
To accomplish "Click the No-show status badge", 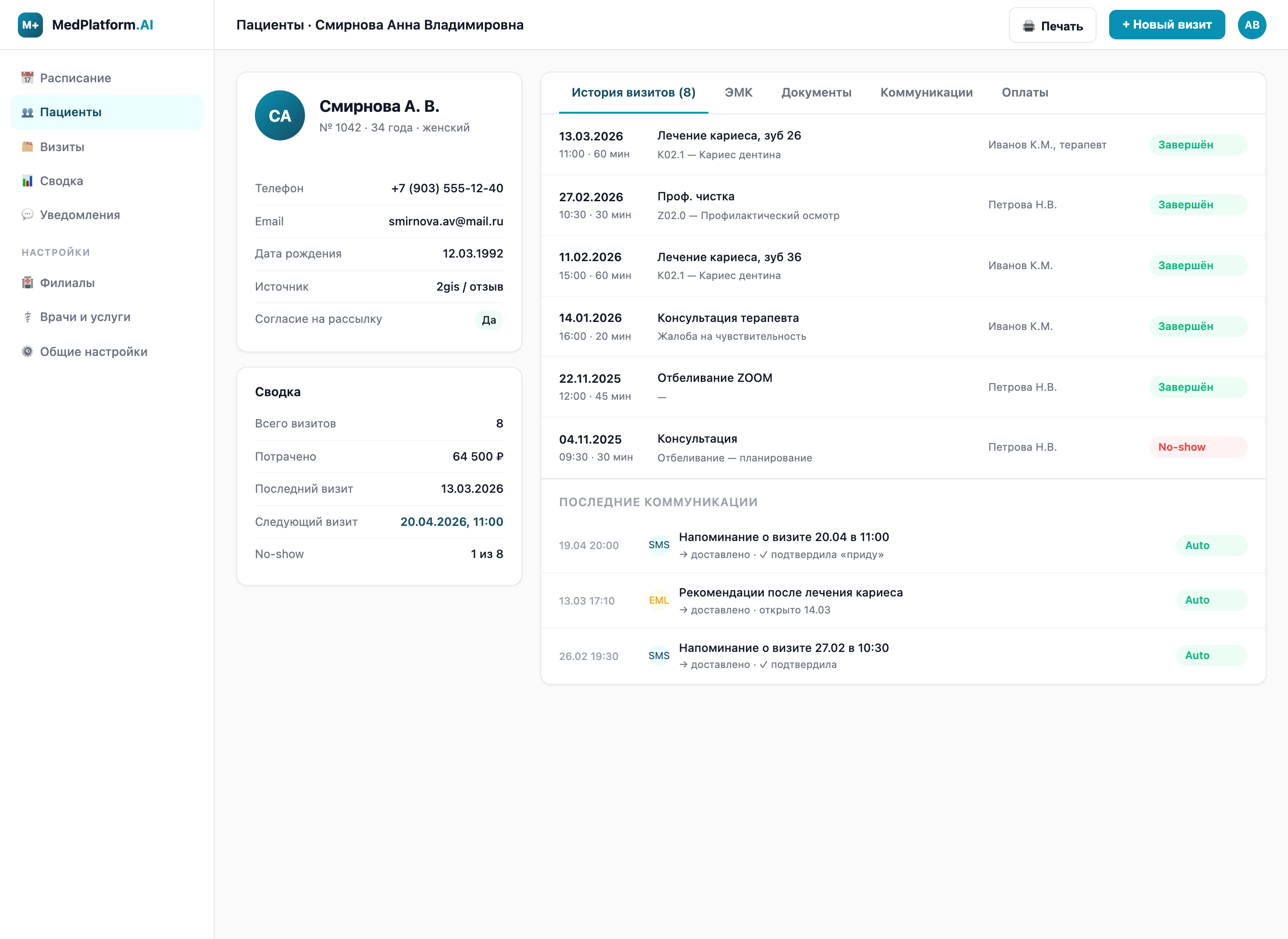I will point(1198,447).
